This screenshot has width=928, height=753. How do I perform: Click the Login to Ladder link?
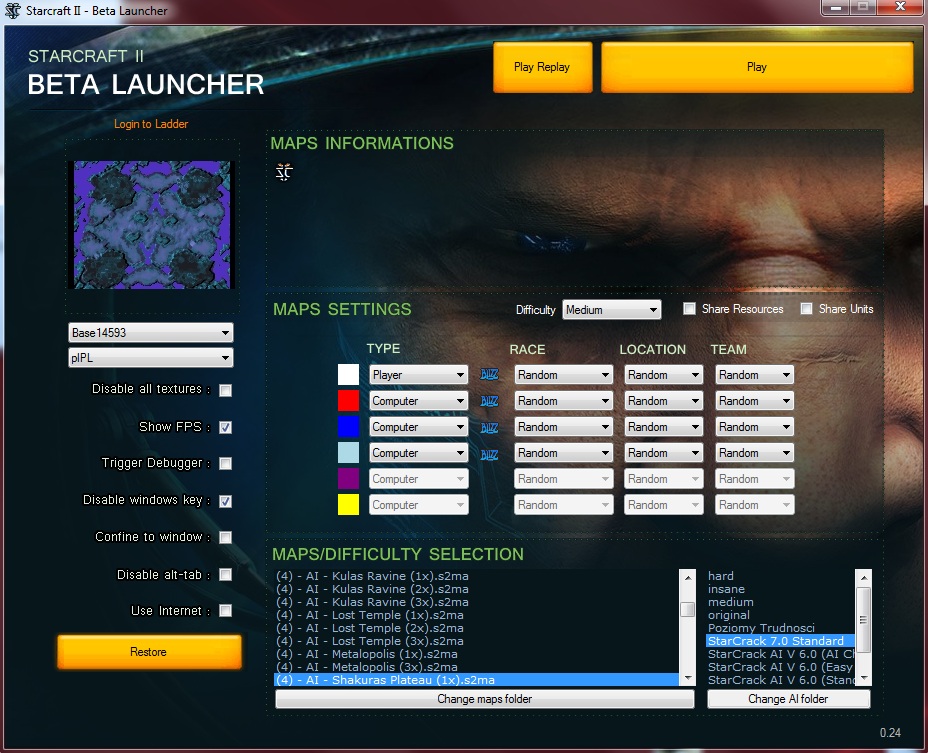coord(151,124)
